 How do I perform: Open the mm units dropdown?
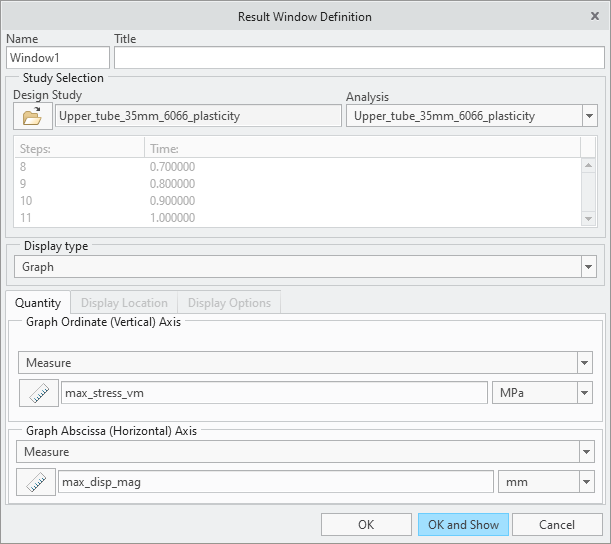[584, 483]
